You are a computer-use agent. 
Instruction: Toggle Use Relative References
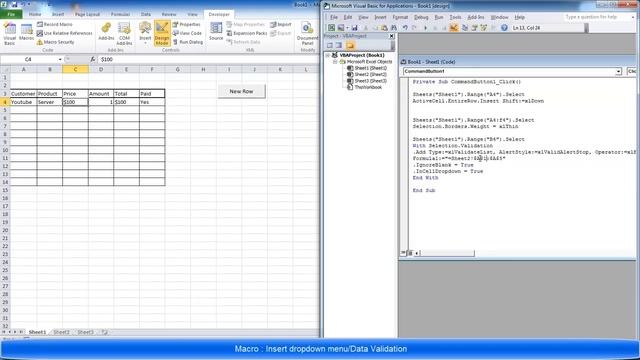pos(64,33)
